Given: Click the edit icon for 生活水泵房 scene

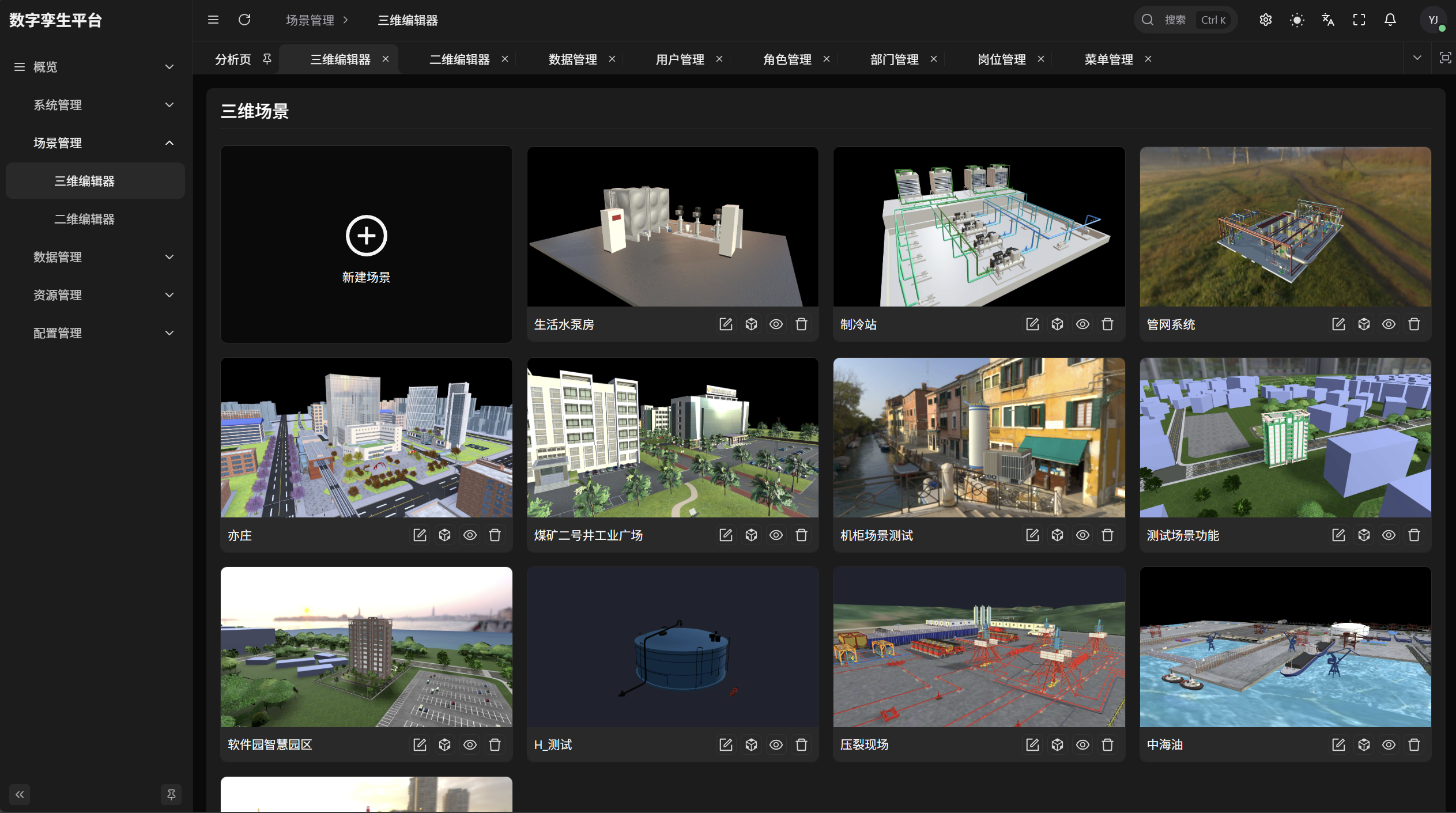Looking at the screenshot, I should (x=726, y=324).
